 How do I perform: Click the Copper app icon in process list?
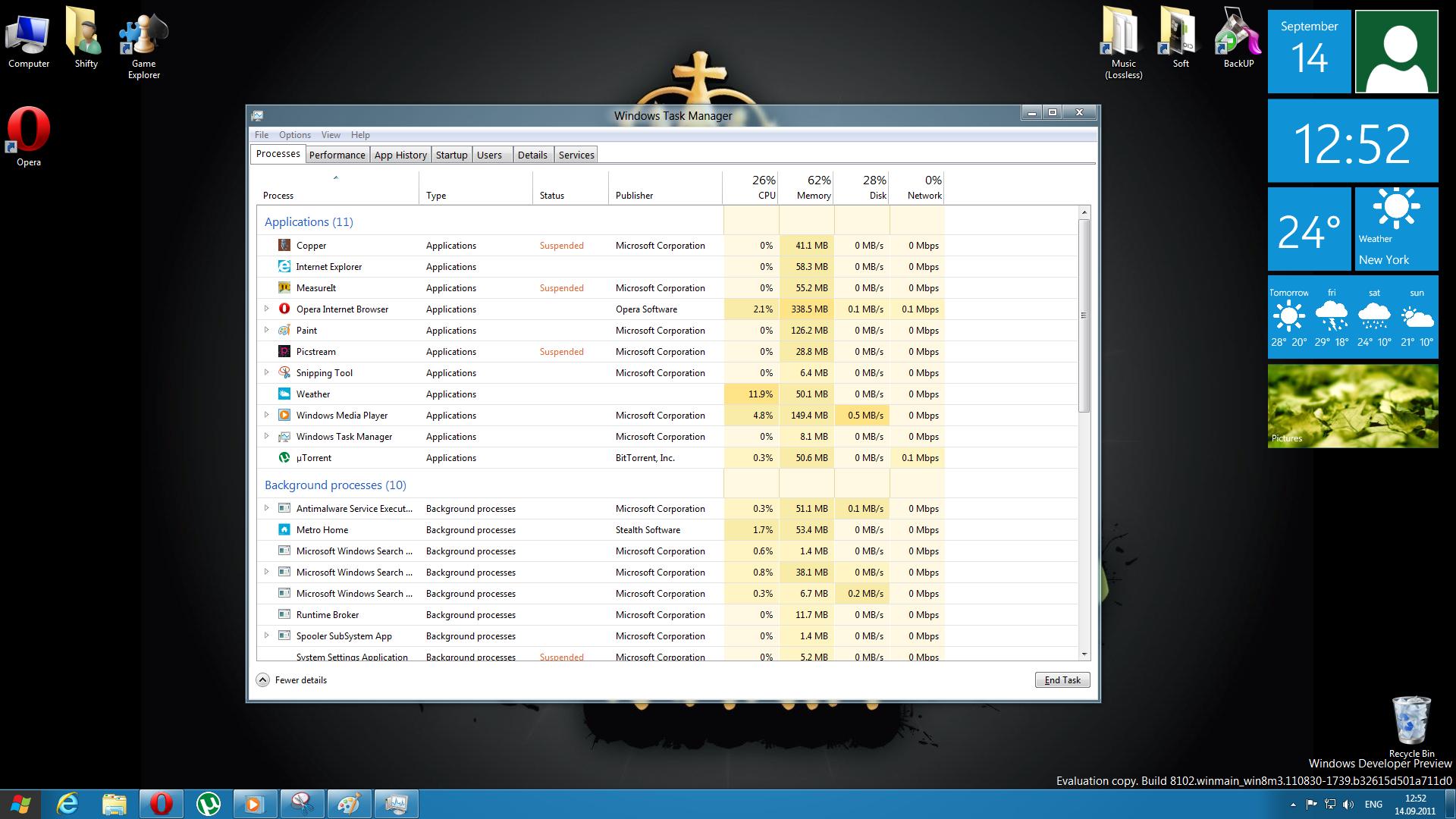pos(284,245)
